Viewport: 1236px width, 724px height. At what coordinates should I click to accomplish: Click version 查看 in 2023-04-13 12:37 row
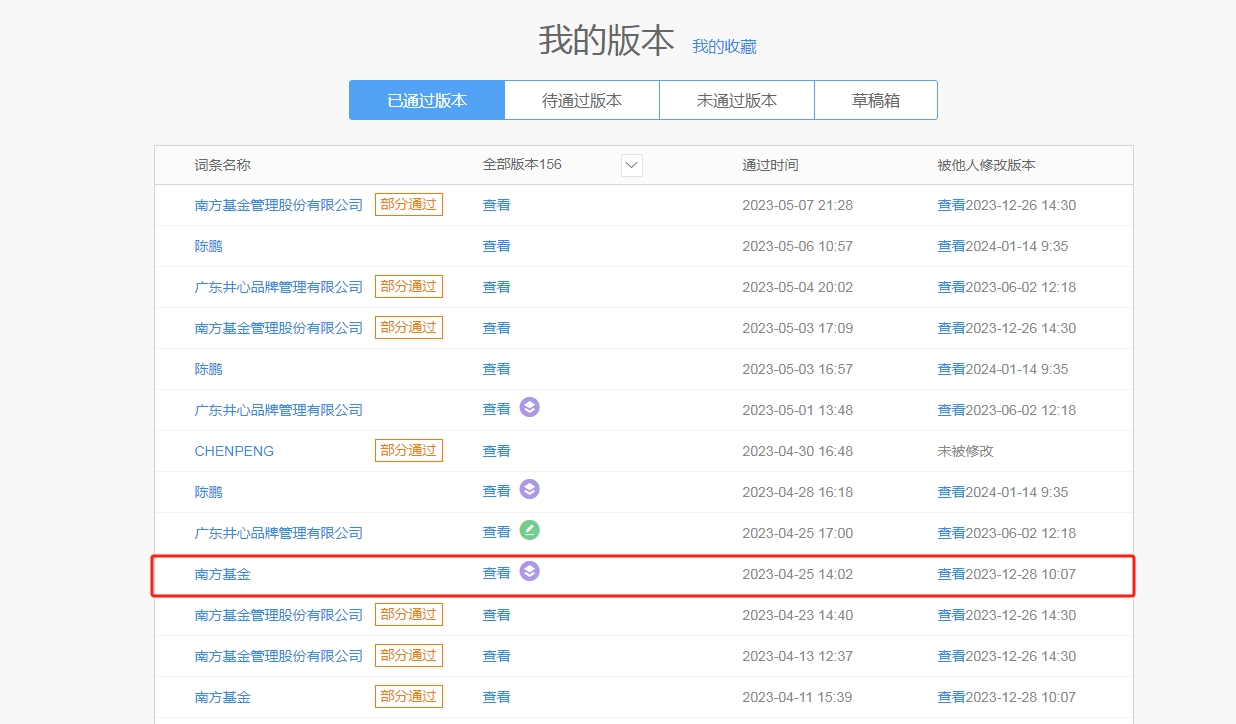(x=497, y=656)
